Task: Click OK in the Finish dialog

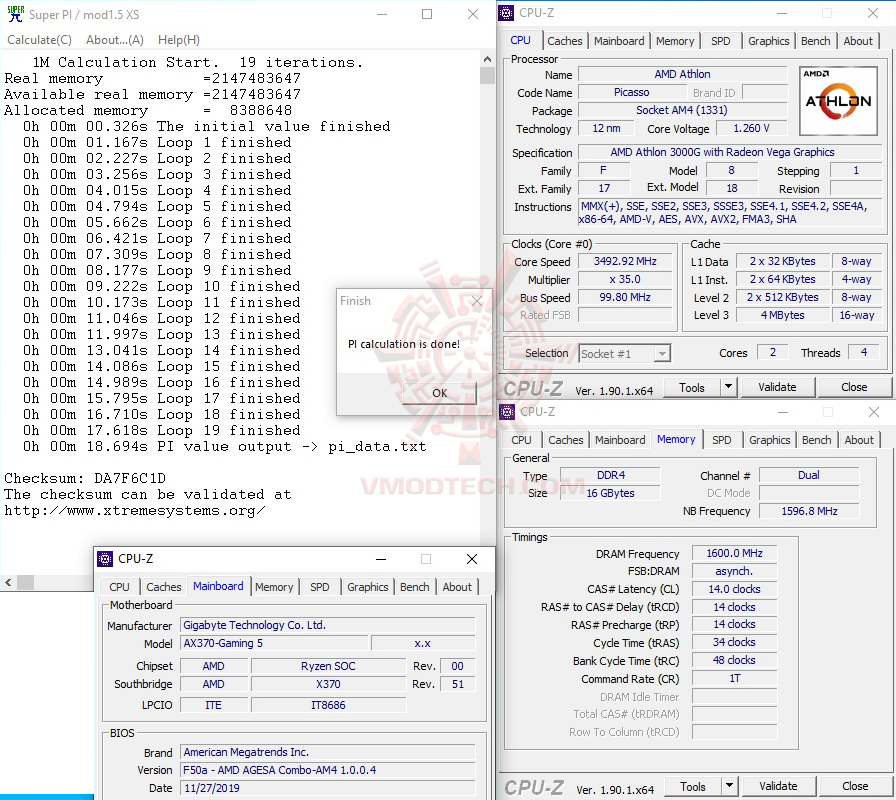Action: [439, 393]
